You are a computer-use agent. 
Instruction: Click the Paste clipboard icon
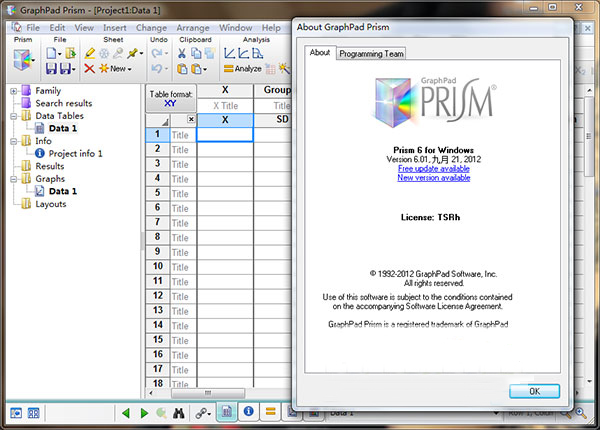(182, 69)
